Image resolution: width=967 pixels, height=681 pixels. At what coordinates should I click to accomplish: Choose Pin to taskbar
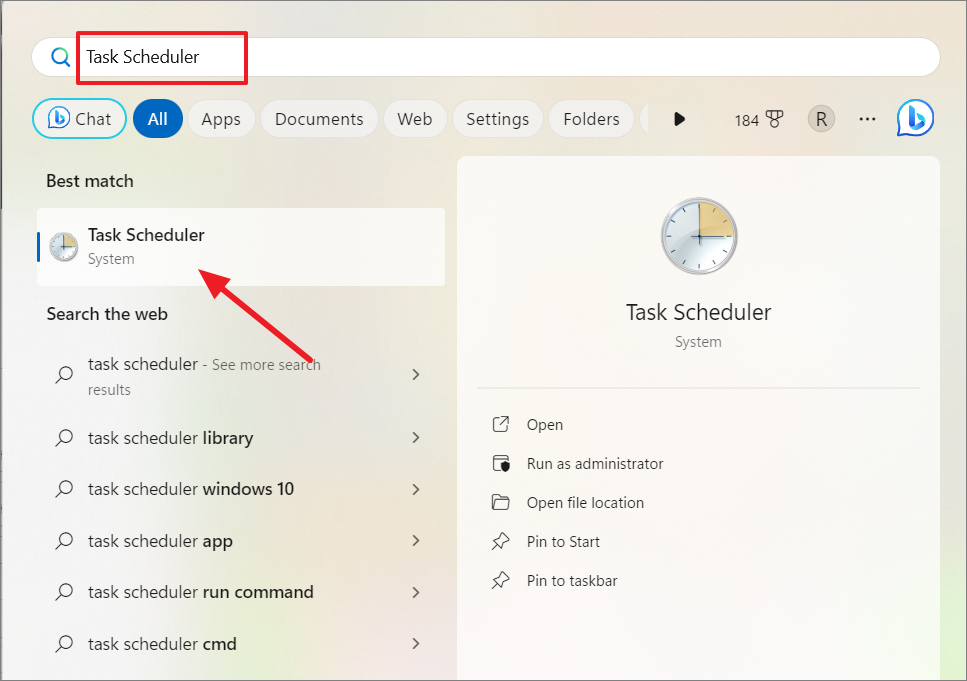click(572, 580)
